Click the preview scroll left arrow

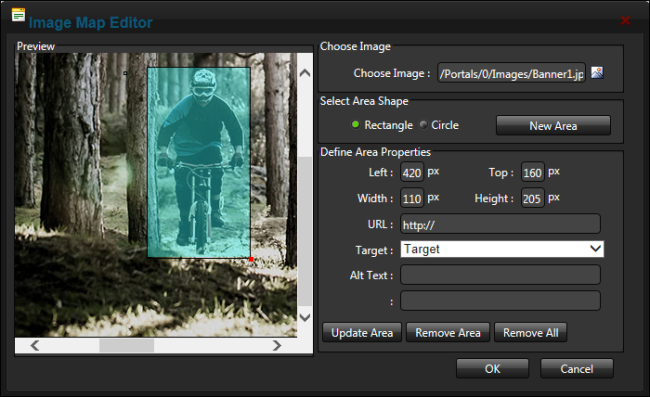[x=35, y=345]
